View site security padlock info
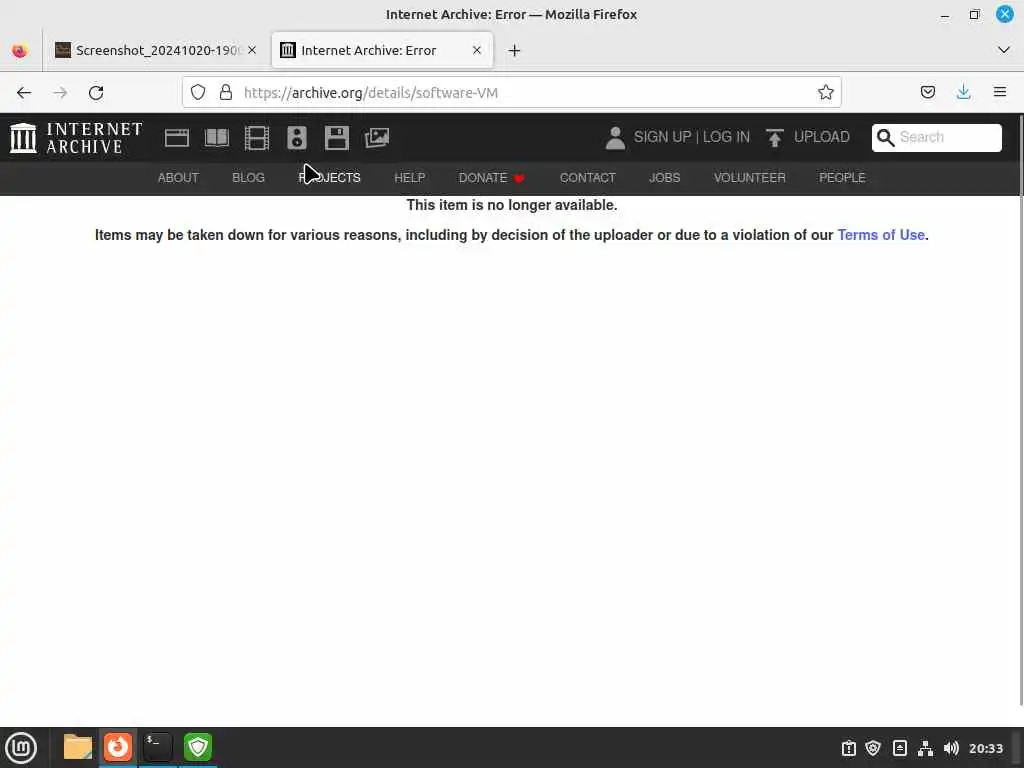This screenshot has height=768, width=1024. [x=226, y=92]
